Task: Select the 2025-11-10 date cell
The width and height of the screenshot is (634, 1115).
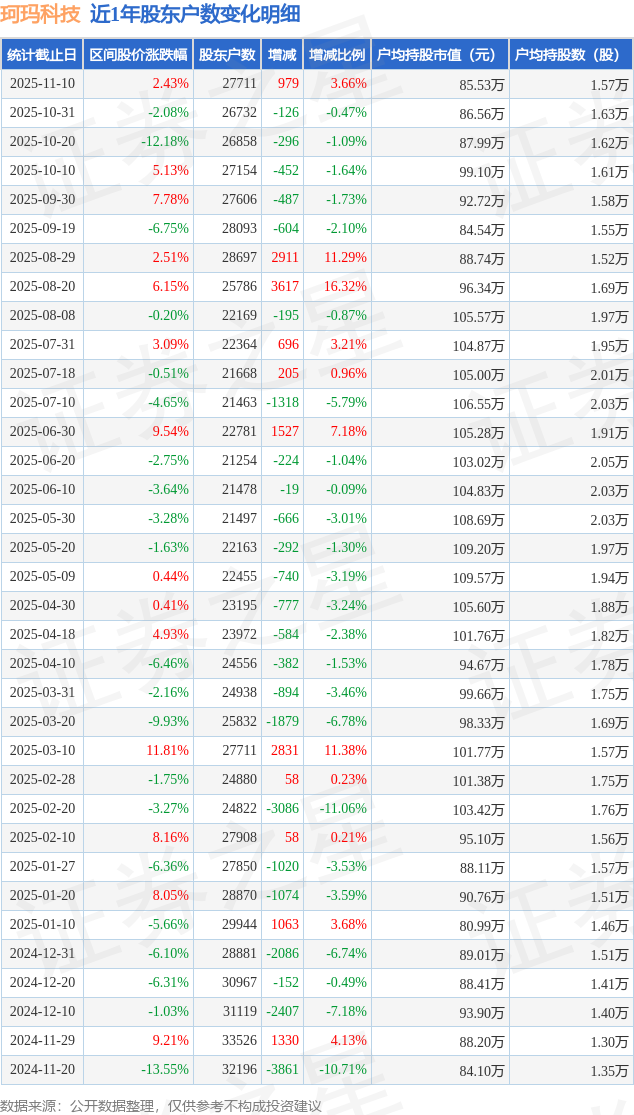Action: pos(42,84)
